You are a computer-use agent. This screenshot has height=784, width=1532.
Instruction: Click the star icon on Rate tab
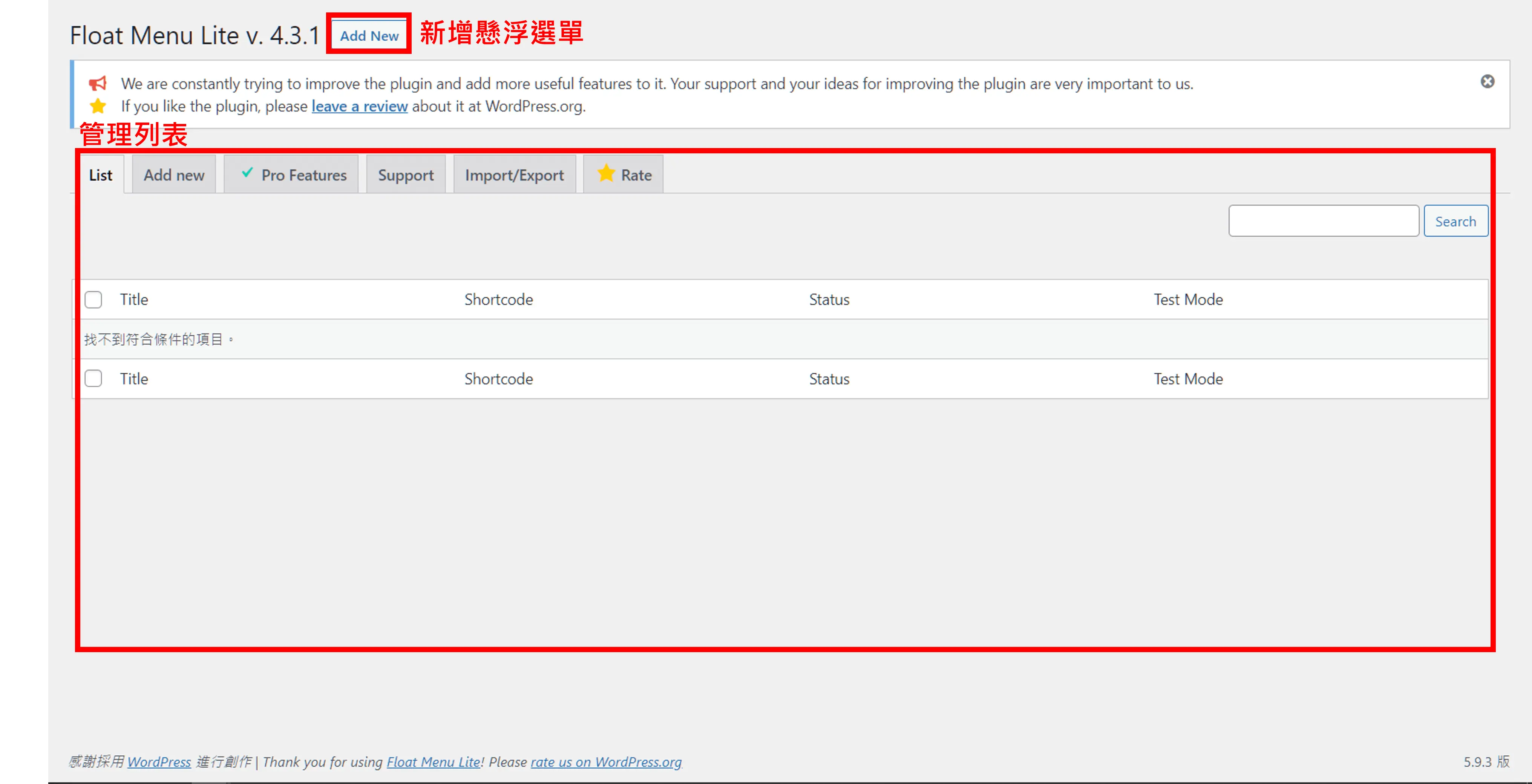click(606, 173)
